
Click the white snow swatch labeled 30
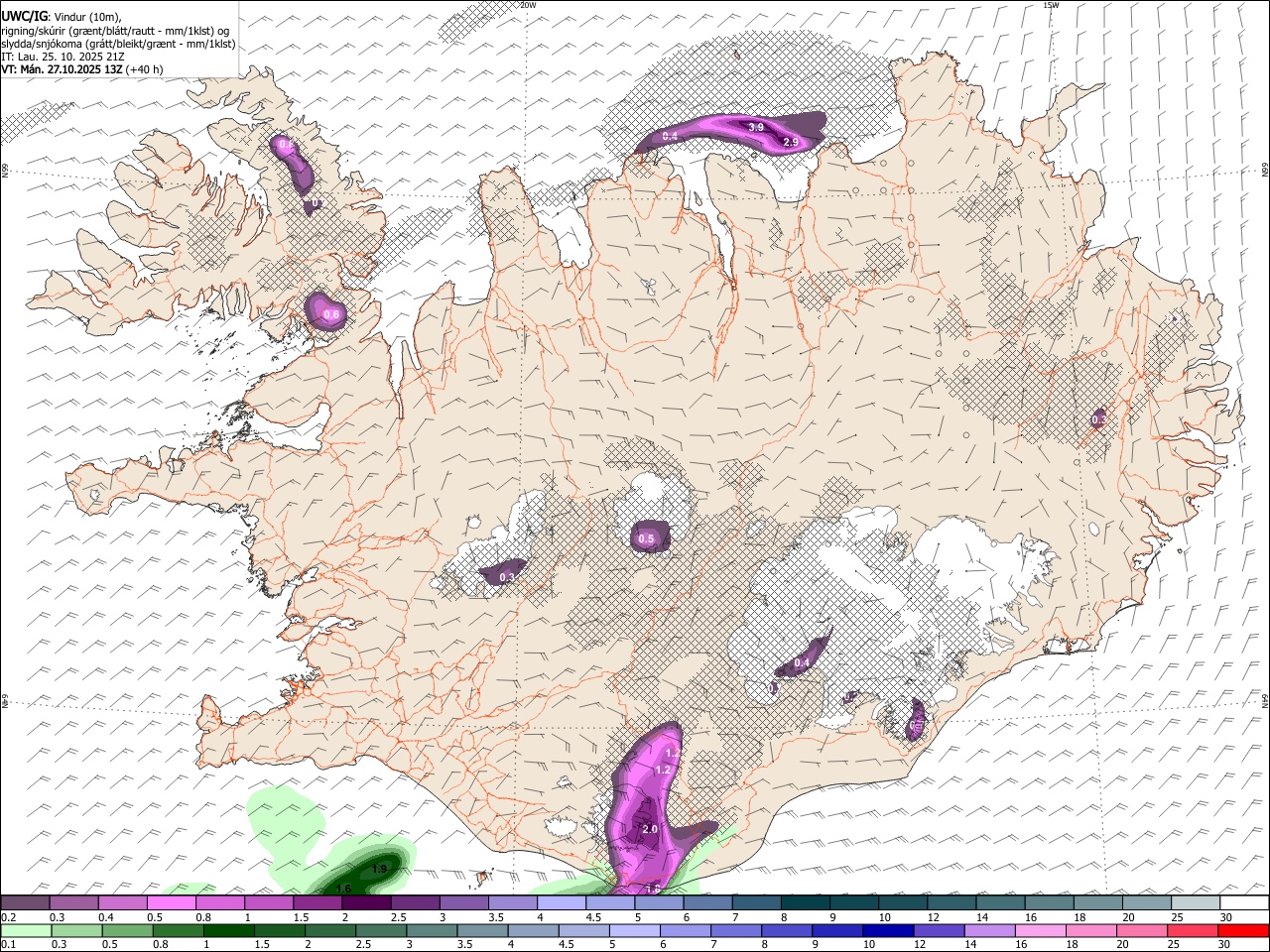1244,903
